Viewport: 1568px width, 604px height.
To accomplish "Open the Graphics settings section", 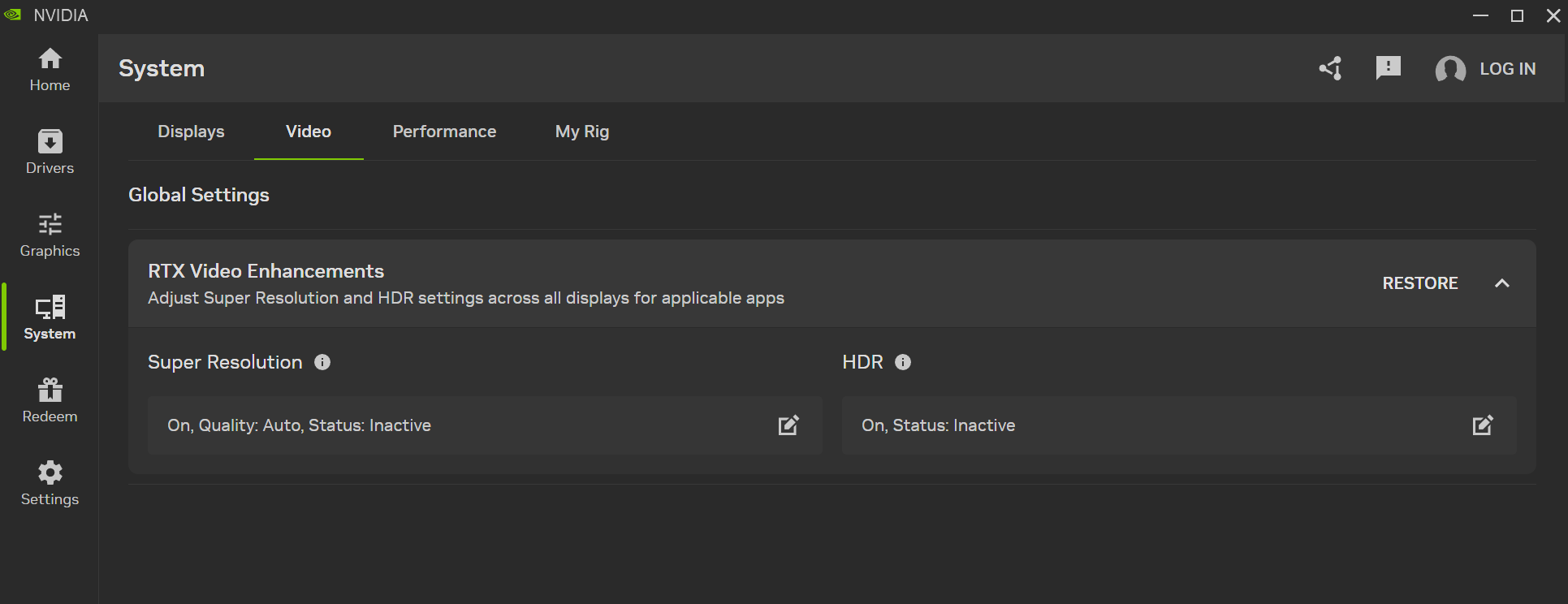I will 50,235.
